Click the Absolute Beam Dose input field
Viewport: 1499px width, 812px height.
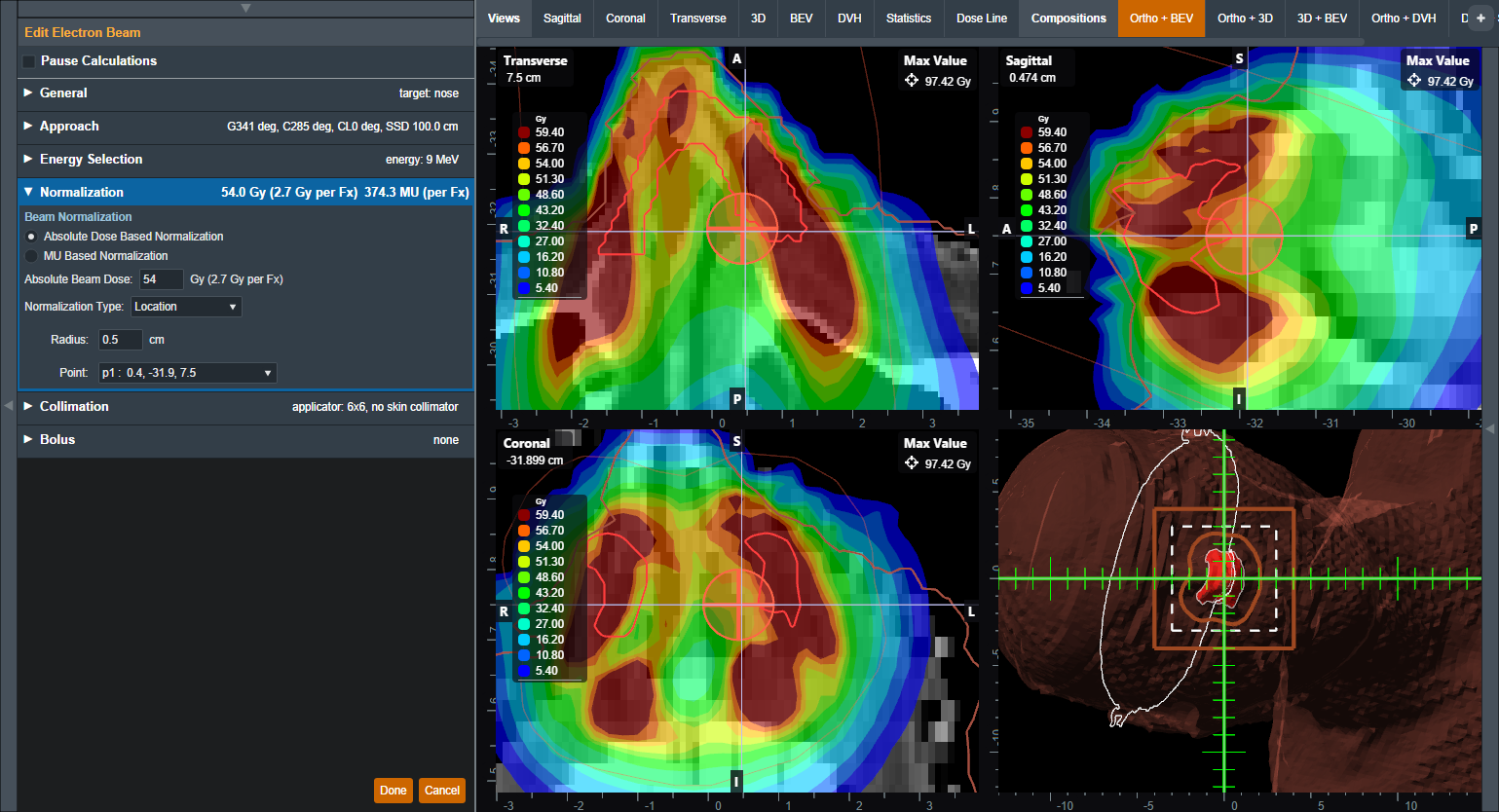click(160, 279)
